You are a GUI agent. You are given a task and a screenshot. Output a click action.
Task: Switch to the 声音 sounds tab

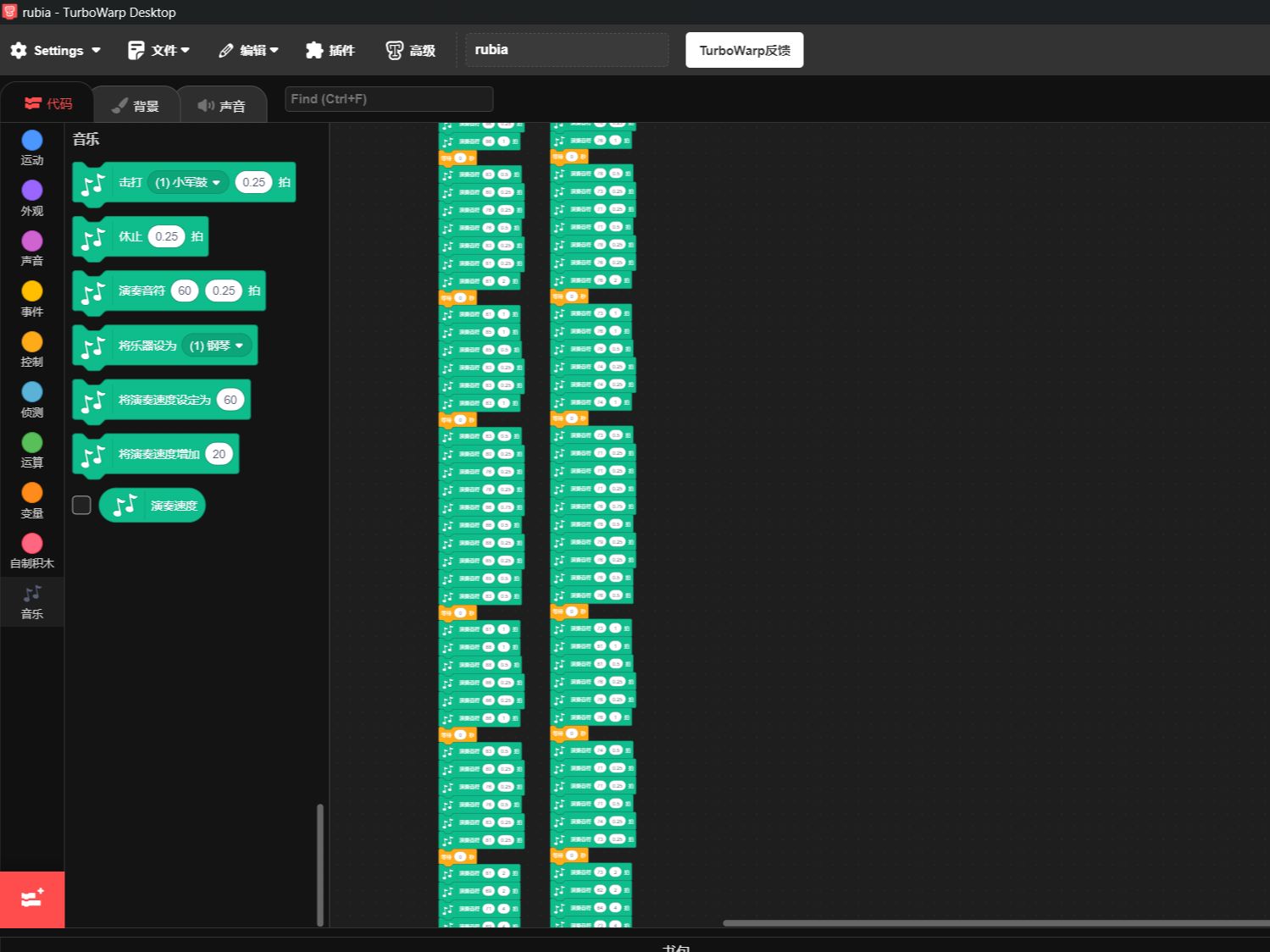(222, 105)
